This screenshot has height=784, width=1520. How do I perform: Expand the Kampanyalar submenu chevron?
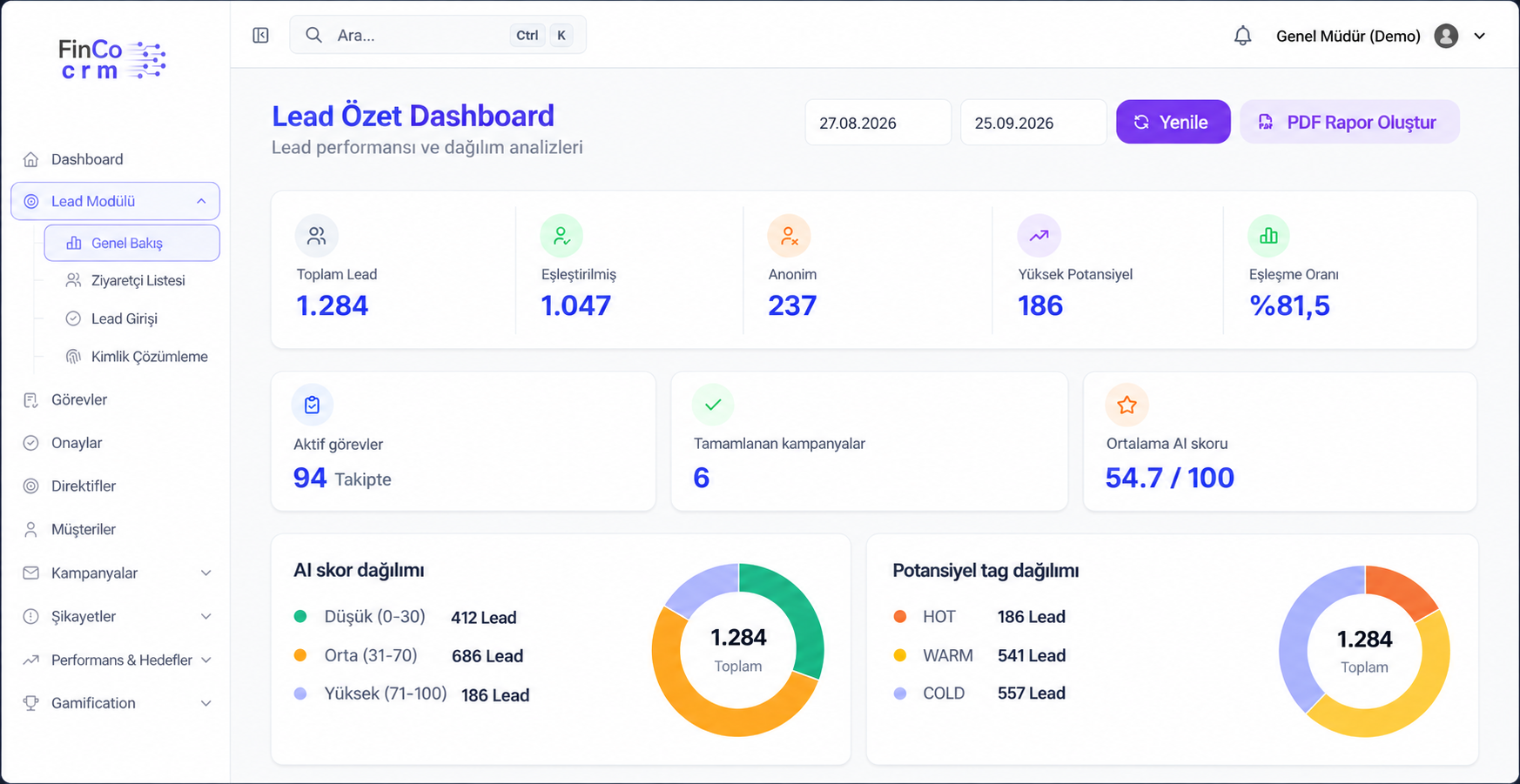coord(206,573)
